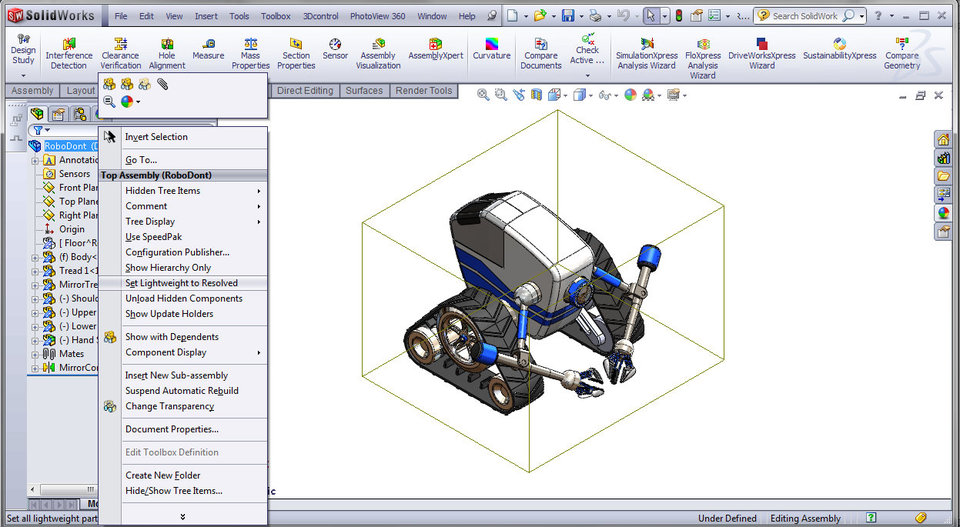This screenshot has width=960, height=527.
Task: Open Compare Documents
Action: 541,53
